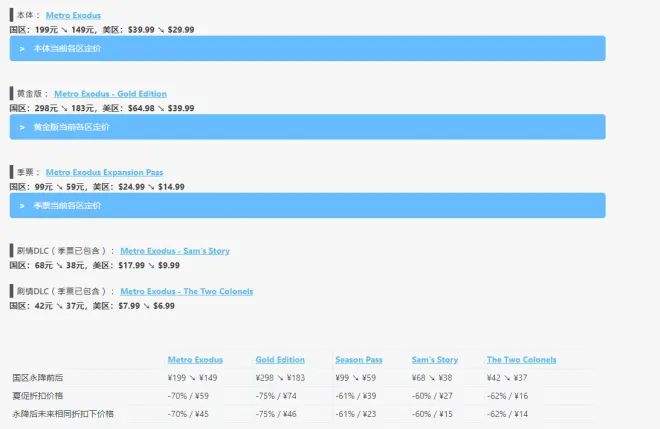
Task: Click the -70% / ¥45 cell
Action: (188, 414)
